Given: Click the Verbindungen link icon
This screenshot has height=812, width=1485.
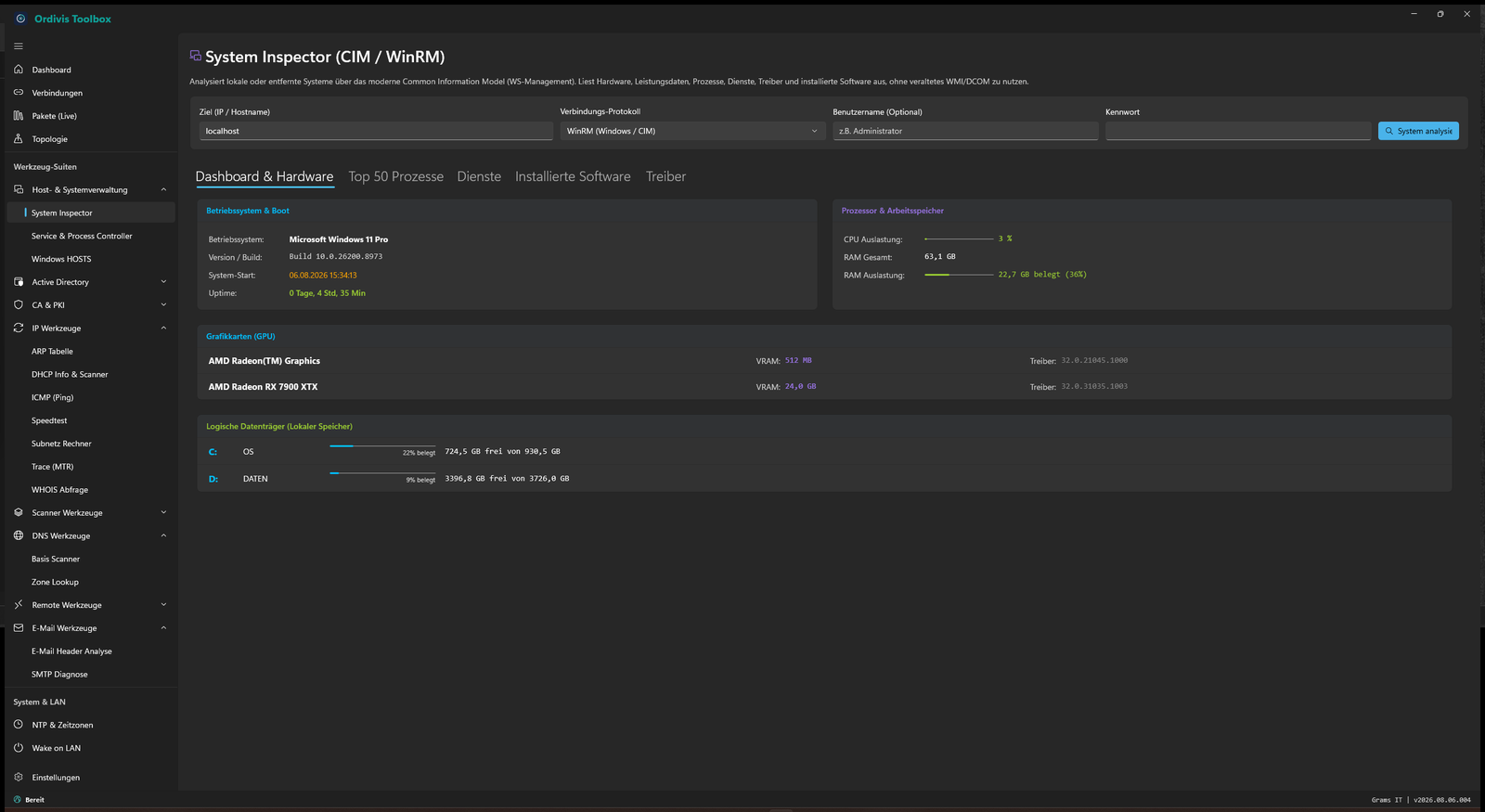Looking at the screenshot, I should 19,93.
